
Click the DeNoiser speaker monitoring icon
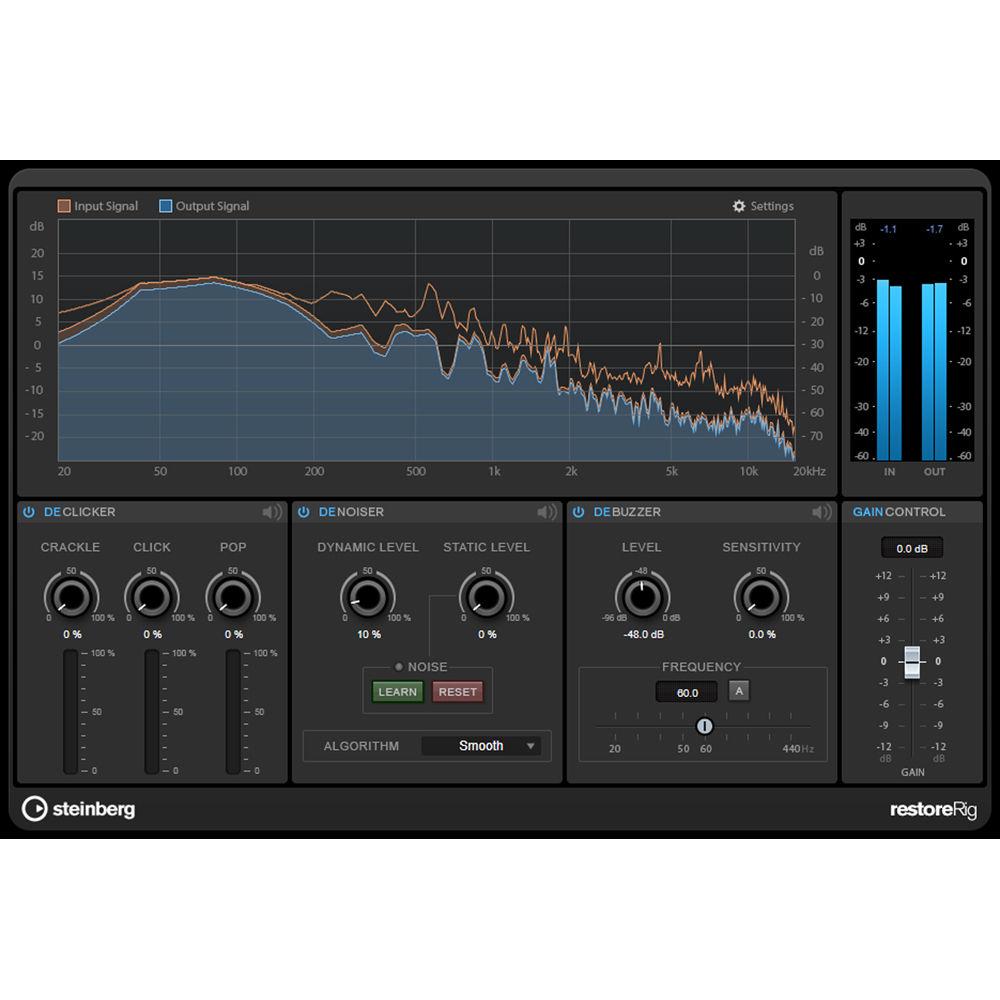click(547, 511)
